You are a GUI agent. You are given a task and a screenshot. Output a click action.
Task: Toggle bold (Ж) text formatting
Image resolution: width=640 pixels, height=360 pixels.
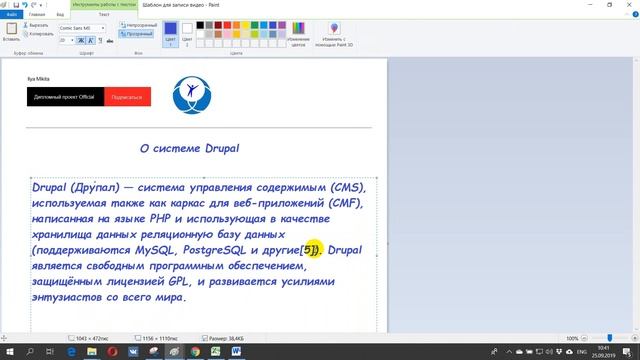point(81,40)
